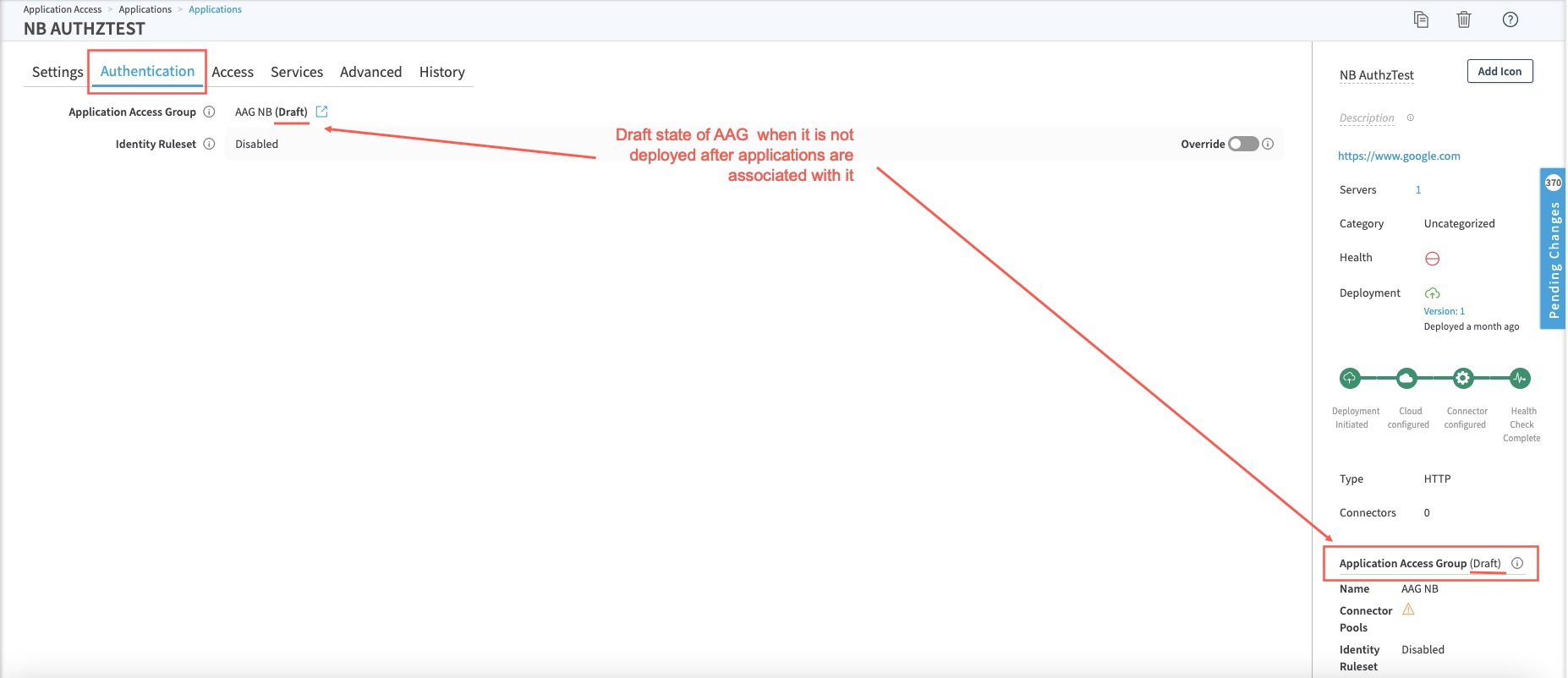Switch to the Access tab

[233, 72]
